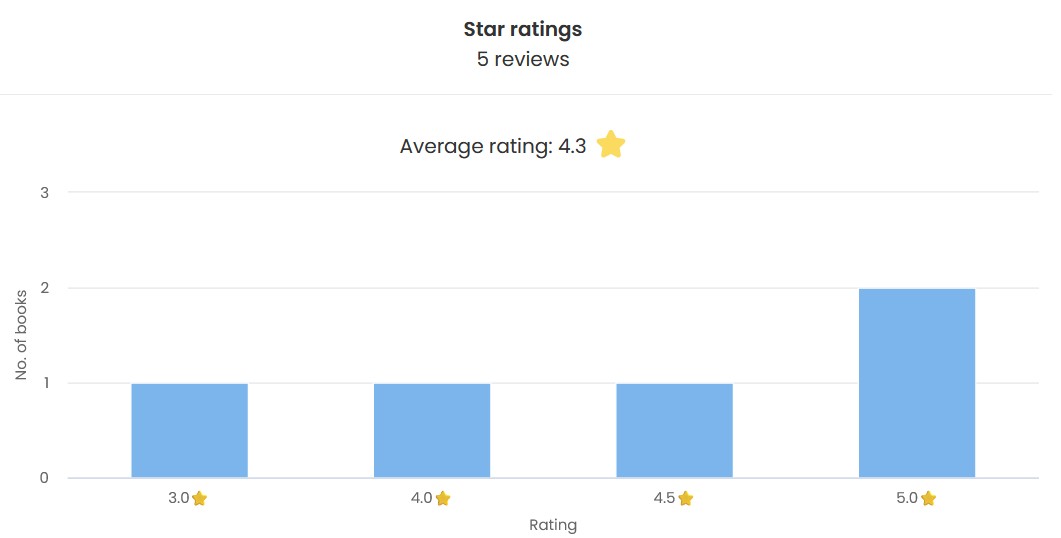The width and height of the screenshot is (1061, 538).
Task: Click the "5 reviews" subtitle
Action: pos(523,59)
